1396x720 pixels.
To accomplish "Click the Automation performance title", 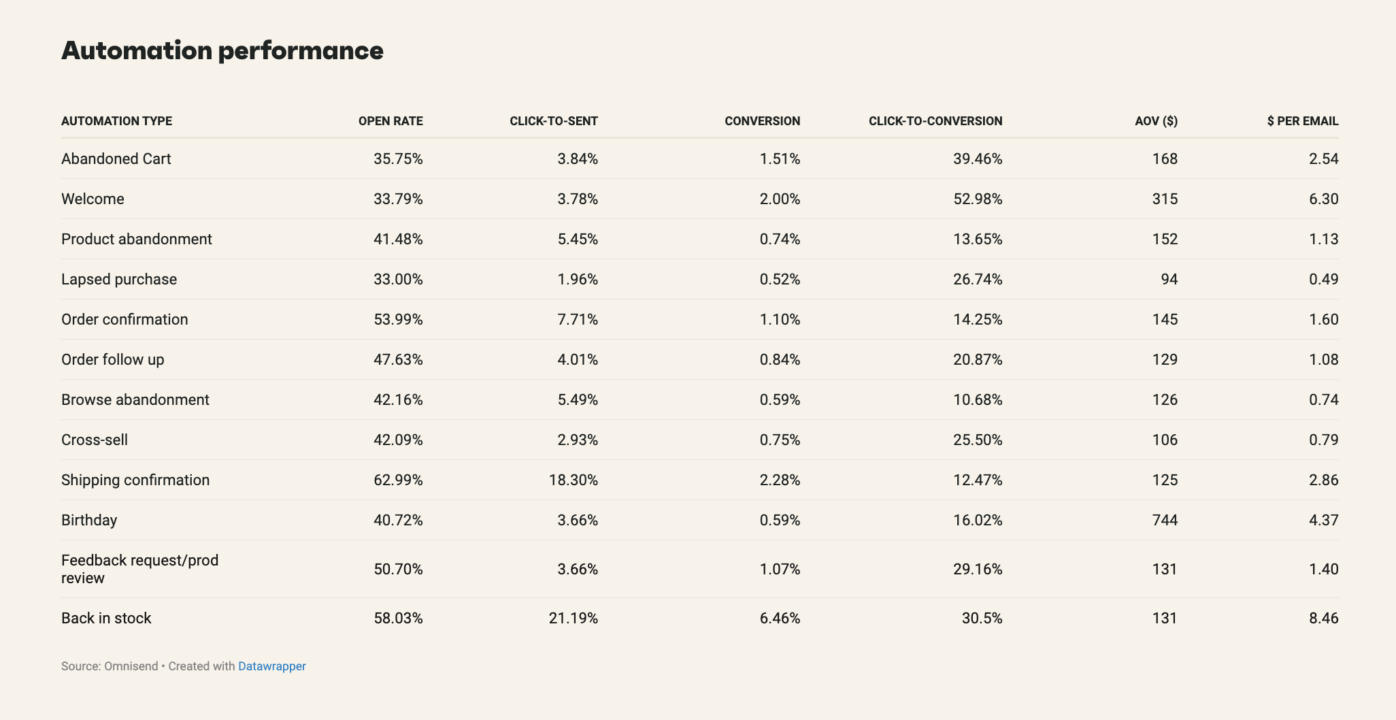I will [x=222, y=51].
